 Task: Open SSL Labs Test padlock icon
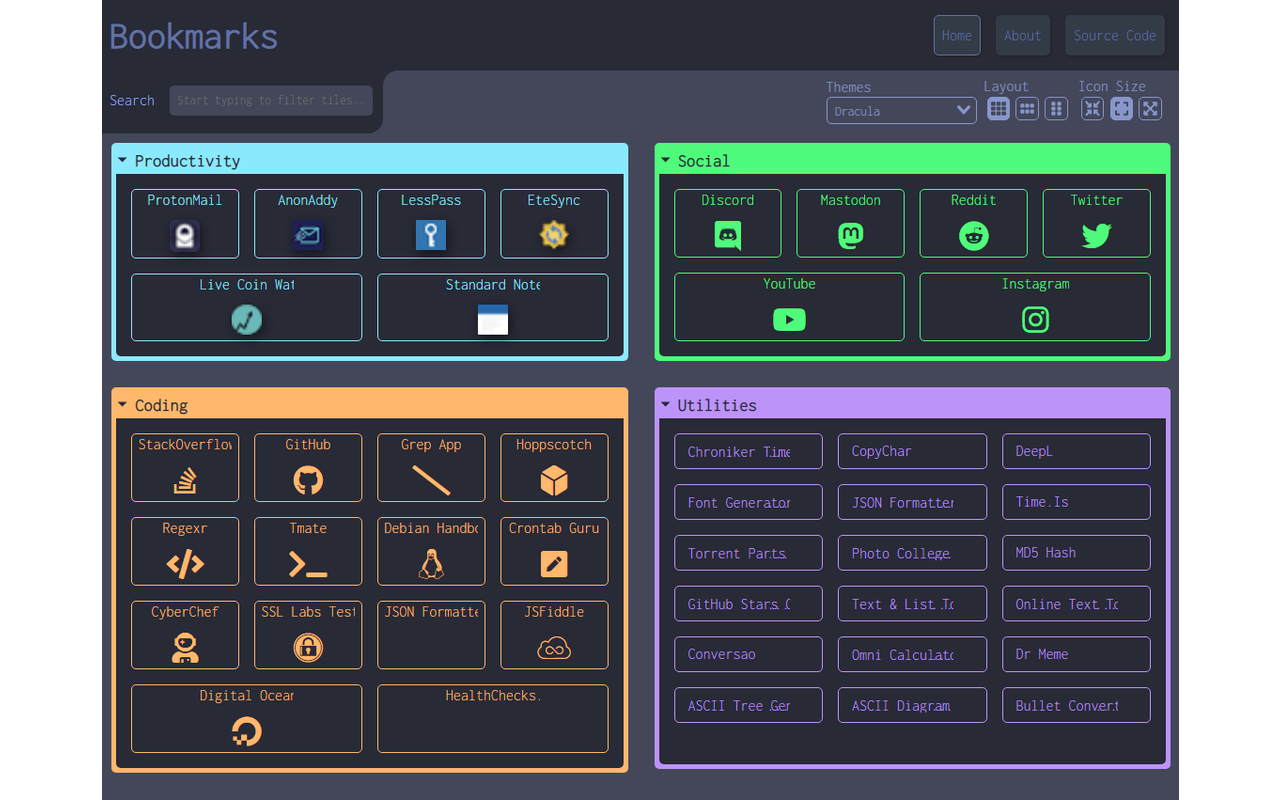click(x=308, y=648)
